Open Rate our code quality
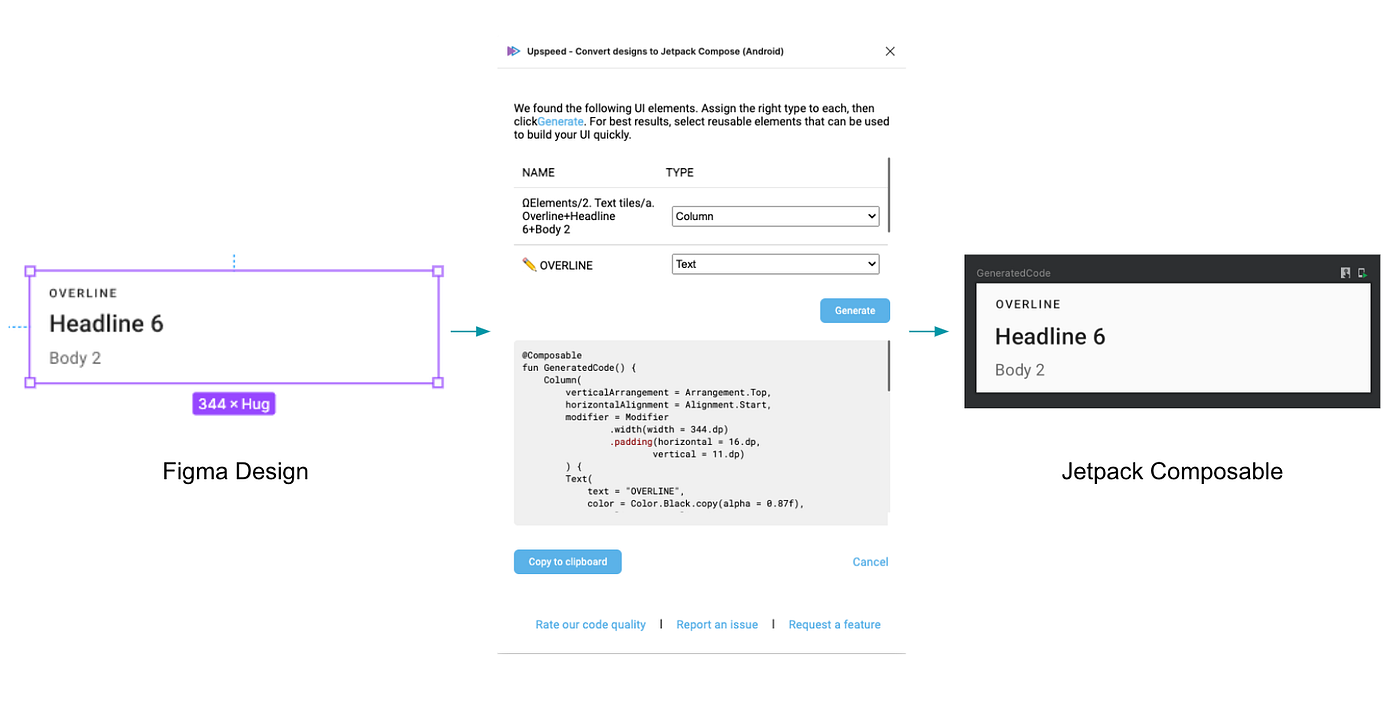 coord(590,624)
